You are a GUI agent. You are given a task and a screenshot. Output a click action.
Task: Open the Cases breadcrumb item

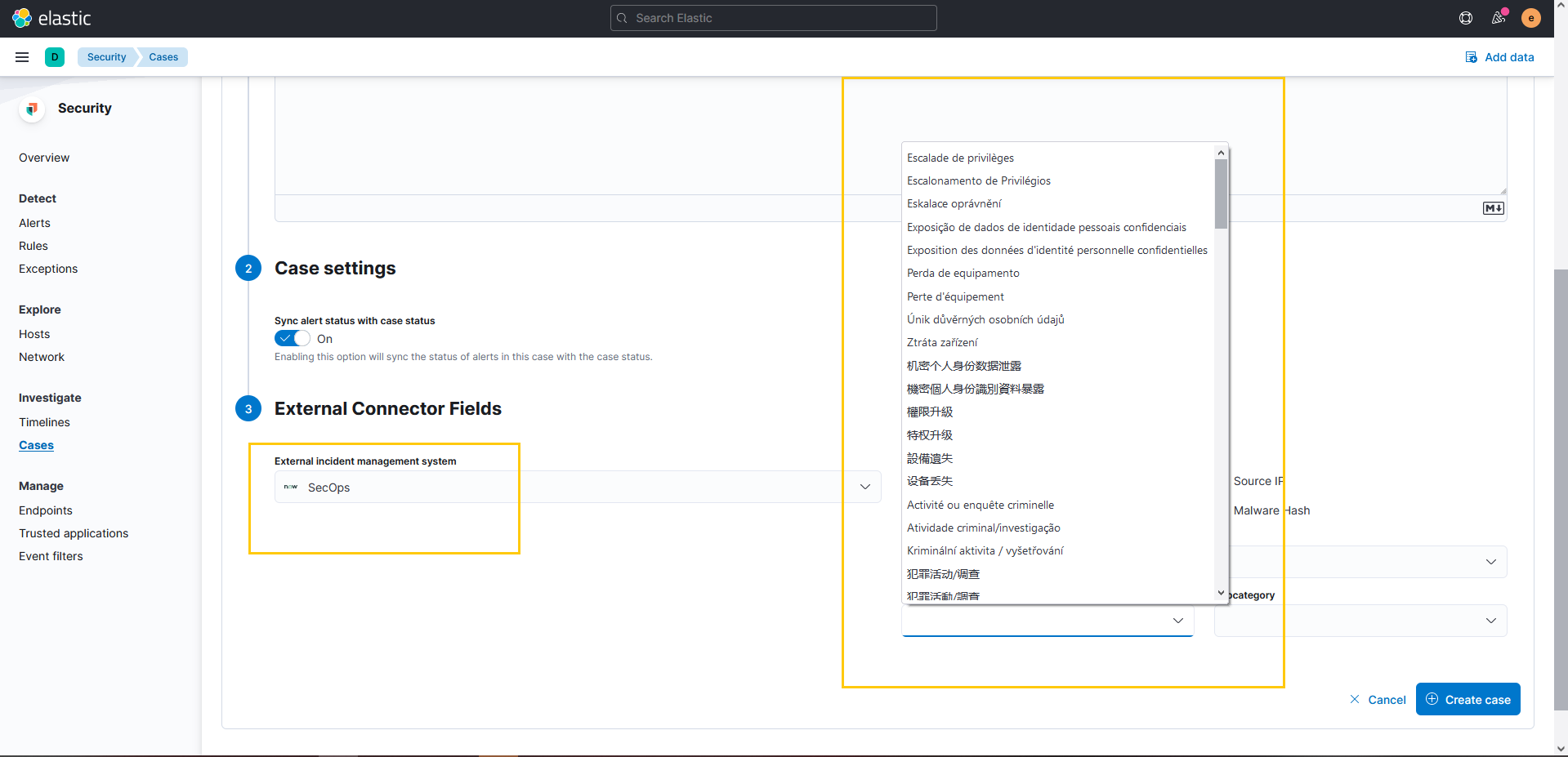click(163, 57)
